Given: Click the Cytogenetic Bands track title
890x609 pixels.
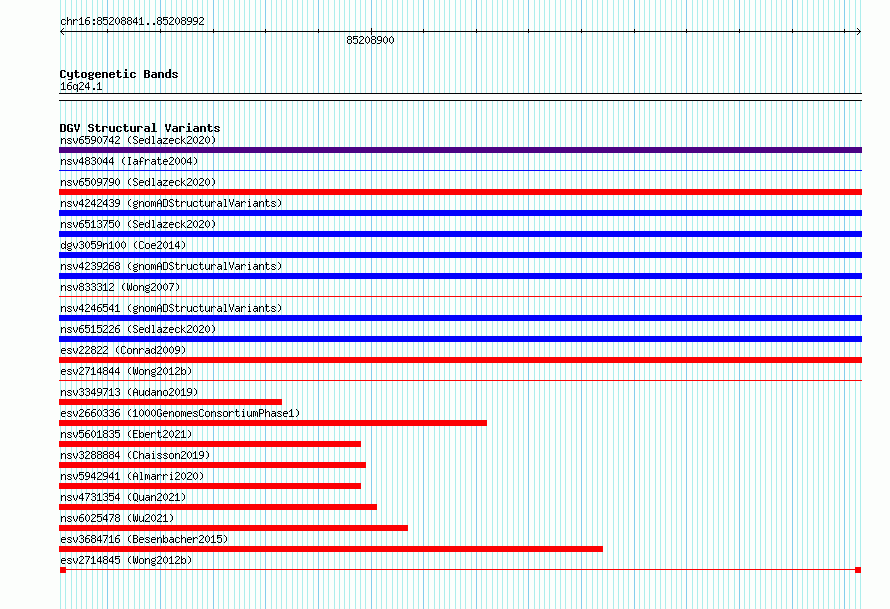Looking at the screenshot, I should click(119, 74).
